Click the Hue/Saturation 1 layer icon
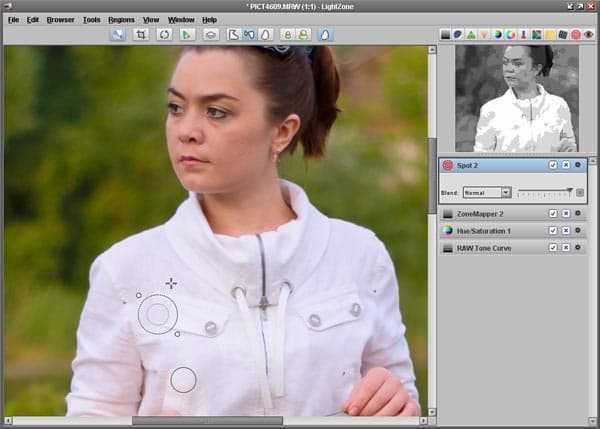The image size is (600, 429). coord(448,231)
